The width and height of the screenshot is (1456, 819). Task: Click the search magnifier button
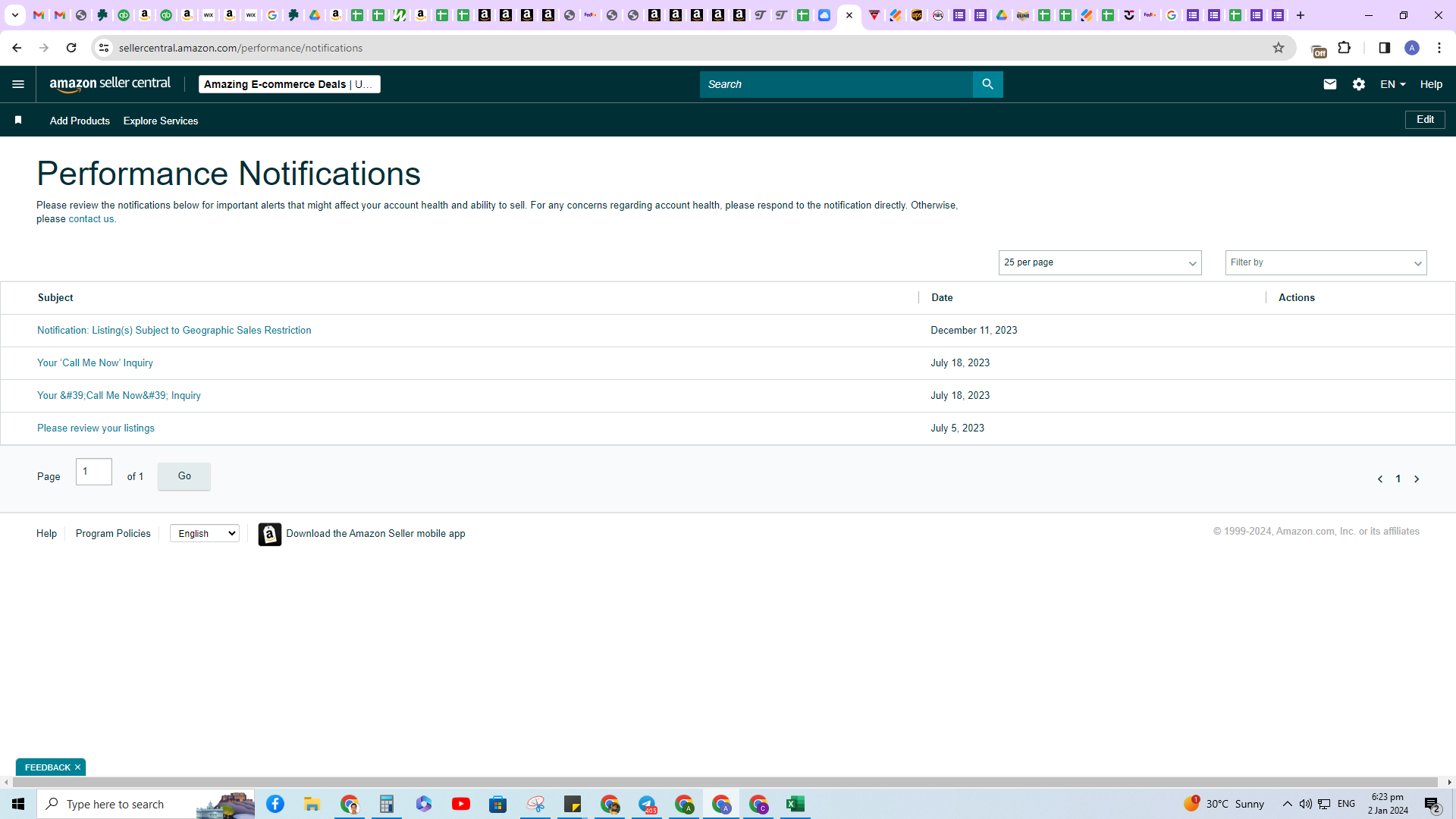(987, 84)
